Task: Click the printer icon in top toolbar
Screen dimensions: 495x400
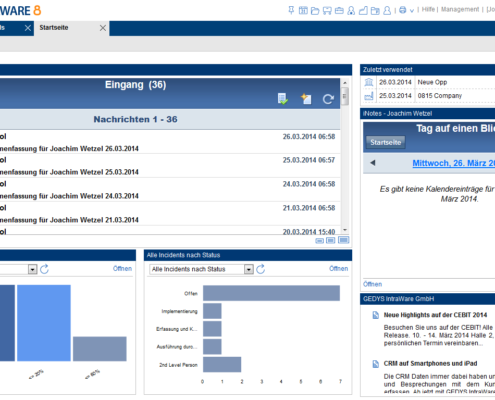Action: [403, 10]
